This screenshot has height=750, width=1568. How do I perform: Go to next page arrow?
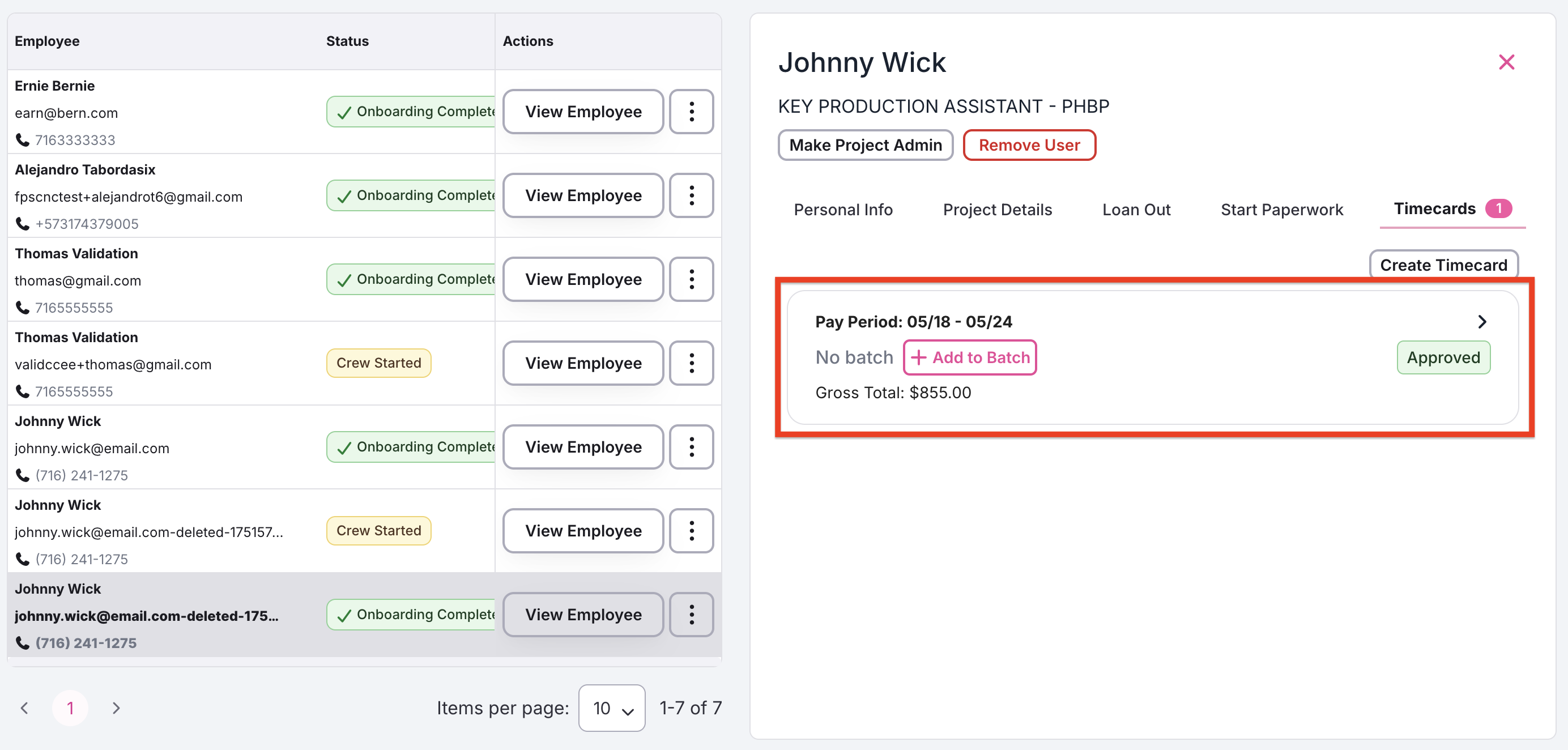116,708
